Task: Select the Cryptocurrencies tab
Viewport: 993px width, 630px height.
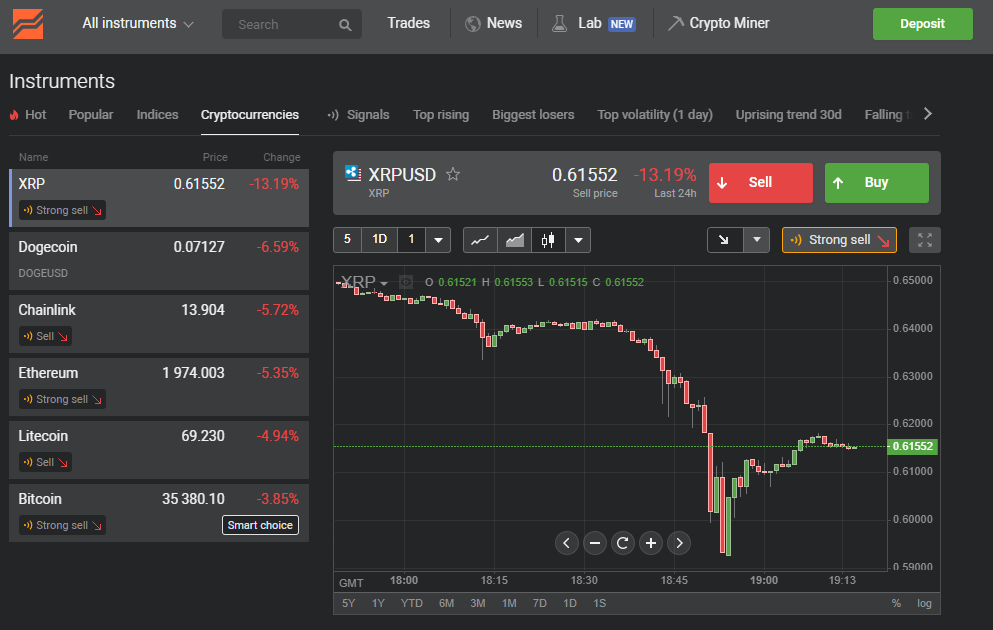Action: coord(250,115)
